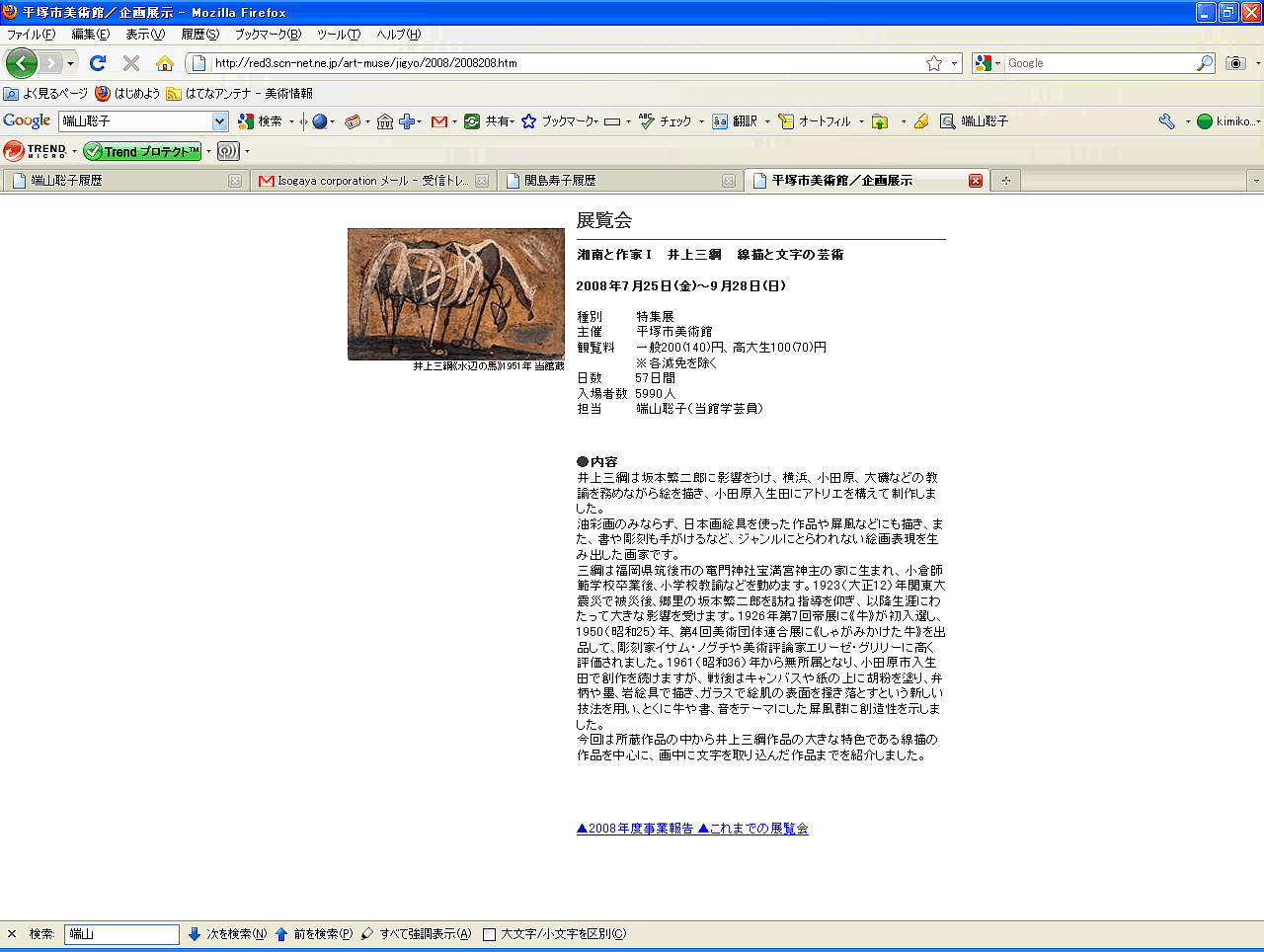The height and width of the screenshot is (952, 1264).
Task: Open the ヘルプ menu
Action: point(398,35)
